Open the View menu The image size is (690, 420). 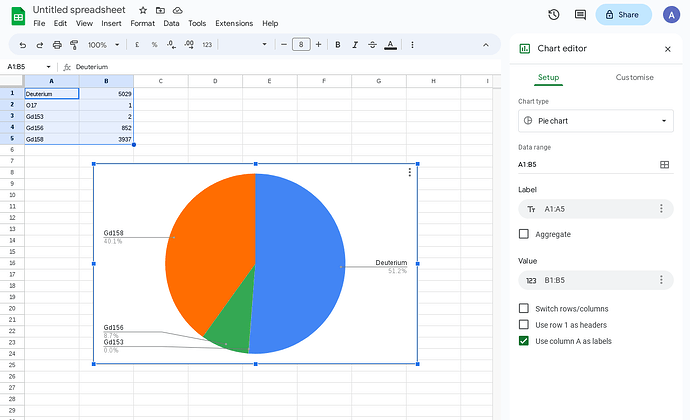(84, 23)
